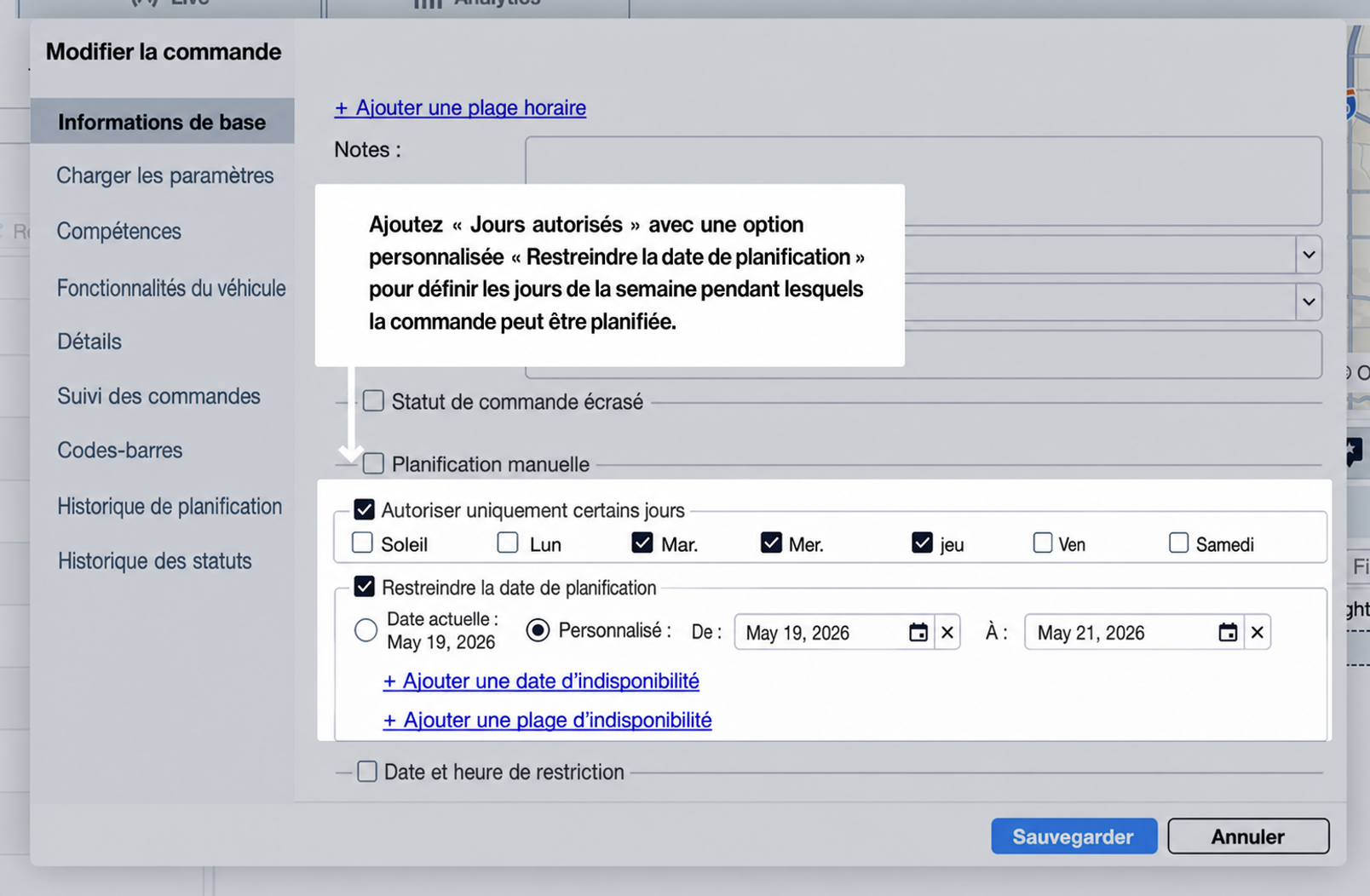Viewport: 1370px width, 896px height.
Task: Go to Codes-barres section
Action: pyautogui.click(x=120, y=450)
